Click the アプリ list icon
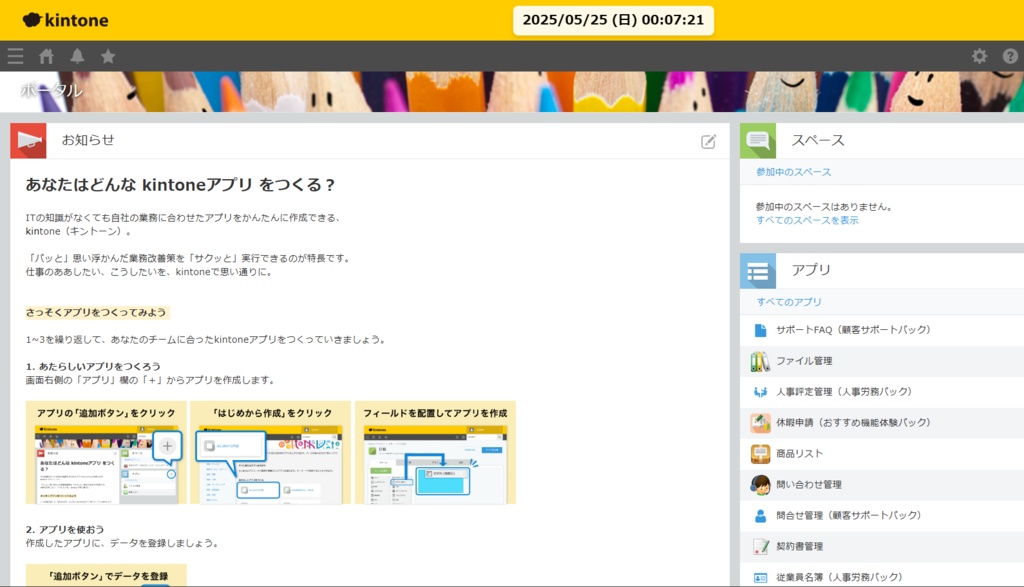The height and width of the screenshot is (587, 1024). (x=758, y=271)
